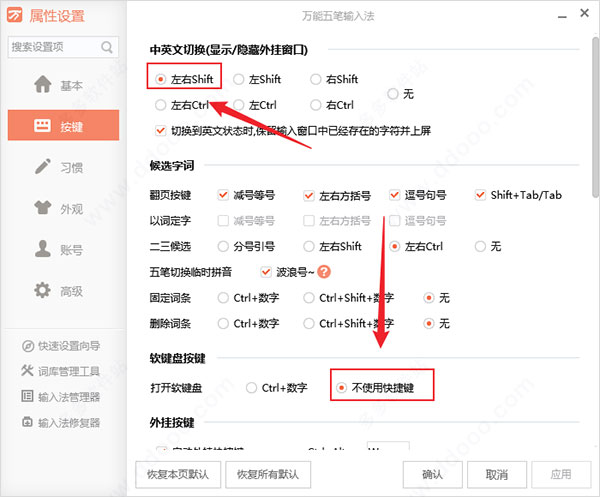Select 左Ctrl radio option
This screenshot has width=600, height=497.
[238, 105]
